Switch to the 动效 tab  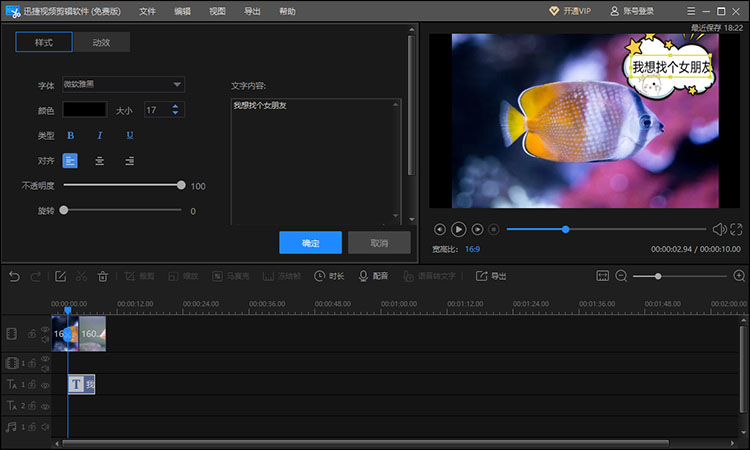[101, 42]
